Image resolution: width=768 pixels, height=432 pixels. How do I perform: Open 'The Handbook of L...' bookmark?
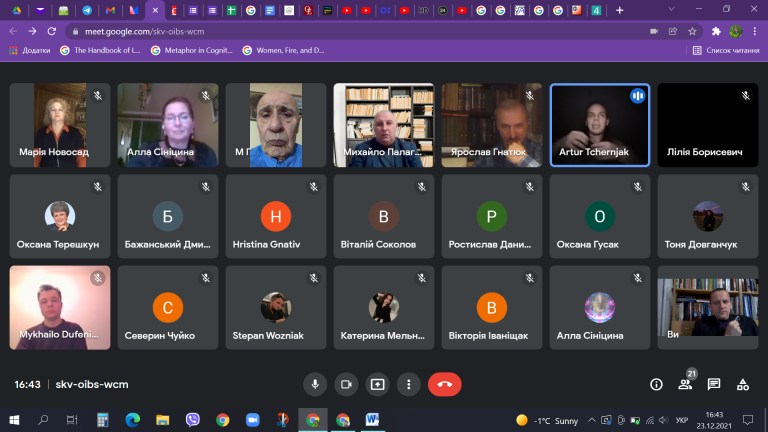click(100, 50)
